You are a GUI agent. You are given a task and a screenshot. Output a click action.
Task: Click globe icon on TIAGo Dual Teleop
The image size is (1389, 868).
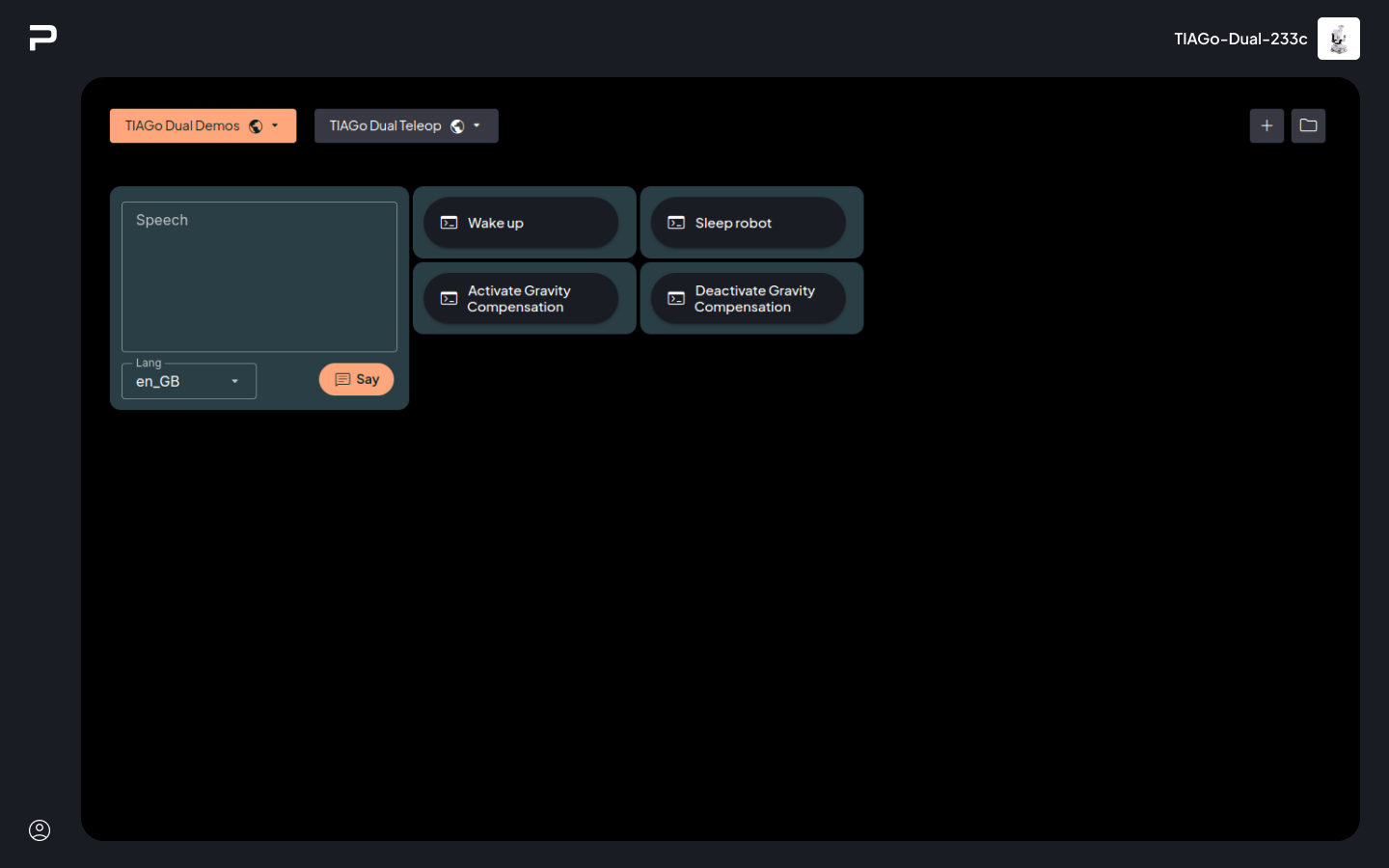pyautogui.click(x=457, y=126)
